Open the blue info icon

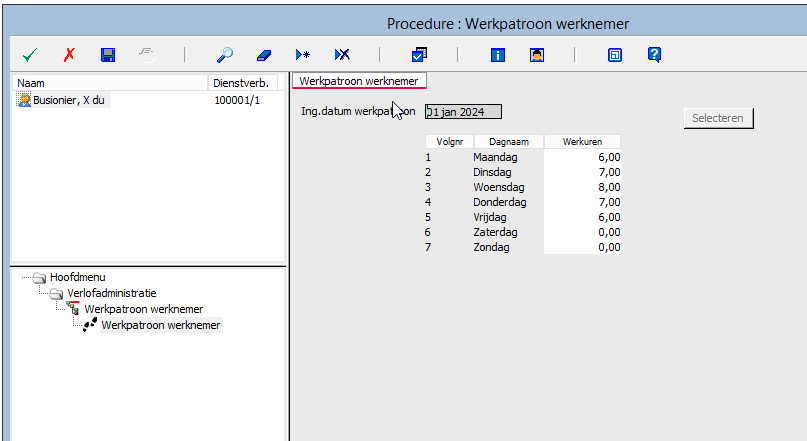pos(498,55)
